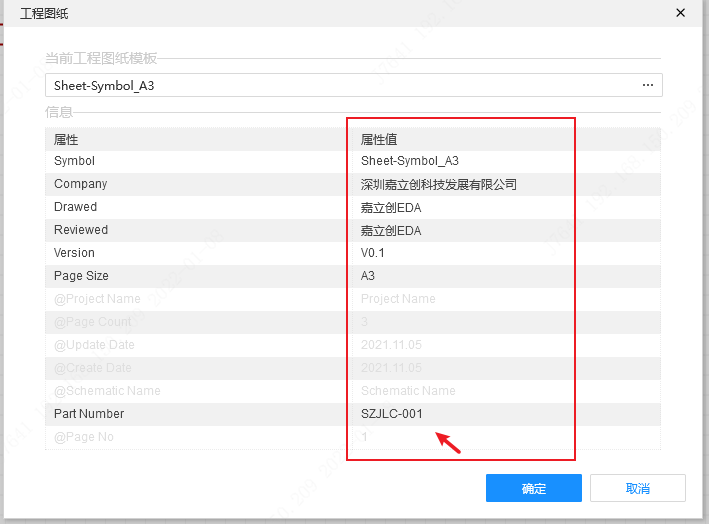Edit the Reviewed value field

pyautogui.click(x=391, y=230)
